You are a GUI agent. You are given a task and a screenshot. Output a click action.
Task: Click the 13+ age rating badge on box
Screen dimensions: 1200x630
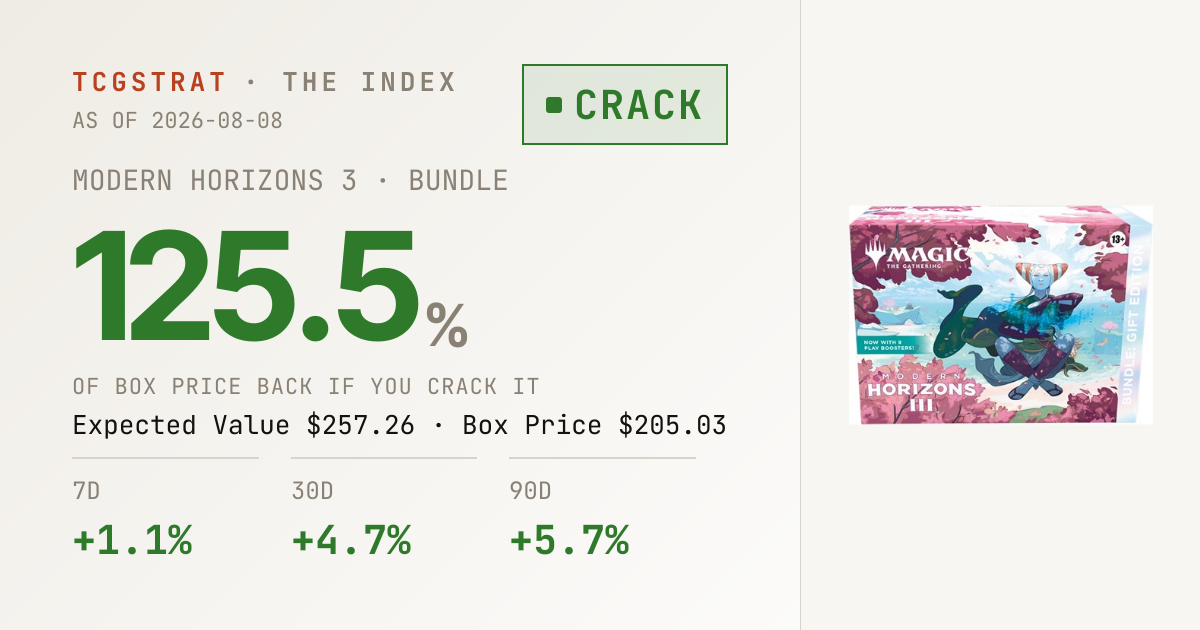click(1118, 240)
